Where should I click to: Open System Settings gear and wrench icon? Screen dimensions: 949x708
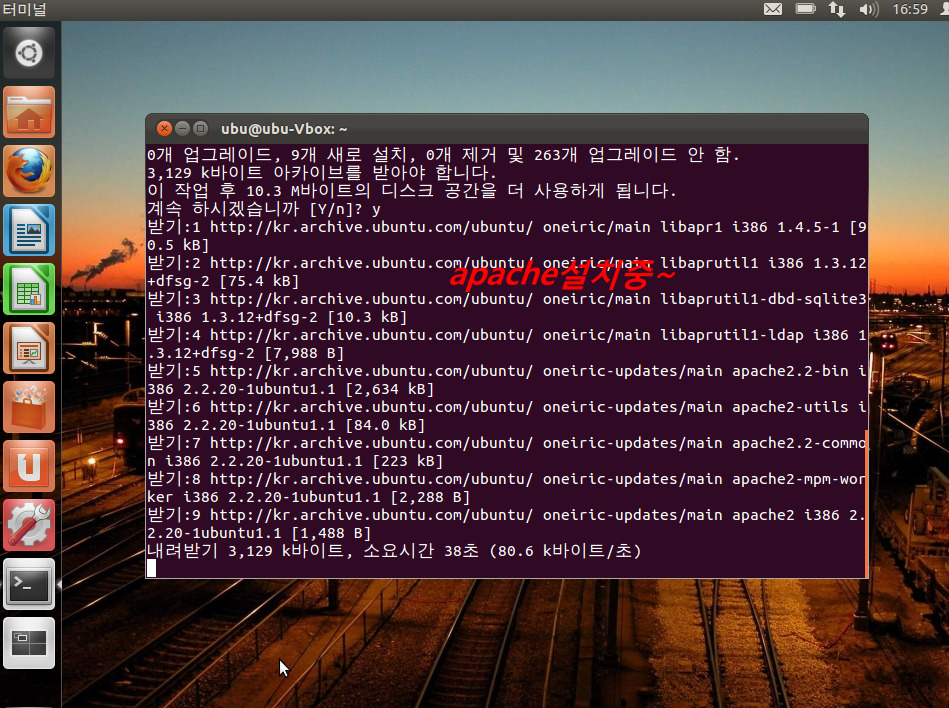(x=29, y=525)
